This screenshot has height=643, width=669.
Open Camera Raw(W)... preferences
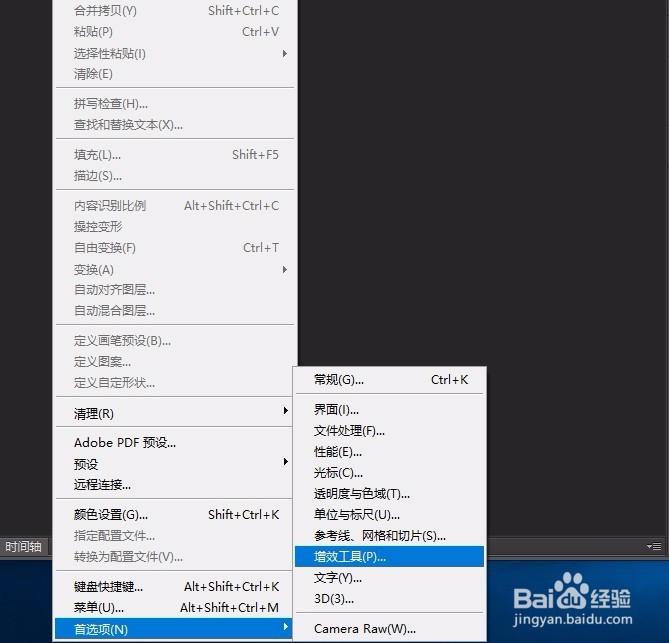coord(390,628)
